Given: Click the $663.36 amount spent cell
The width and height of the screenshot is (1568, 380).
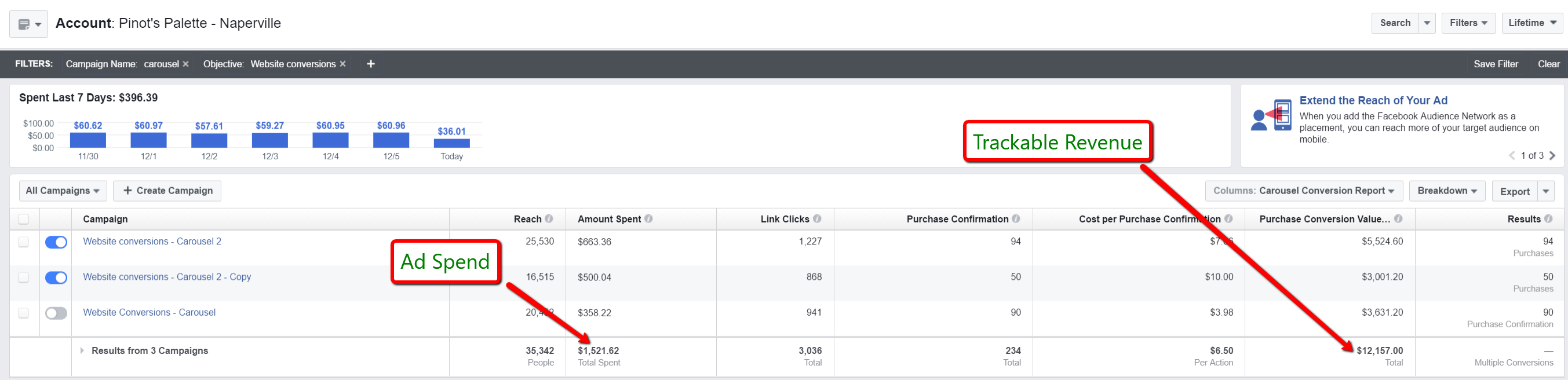Looking at the screenshot, I should (595, 242).
